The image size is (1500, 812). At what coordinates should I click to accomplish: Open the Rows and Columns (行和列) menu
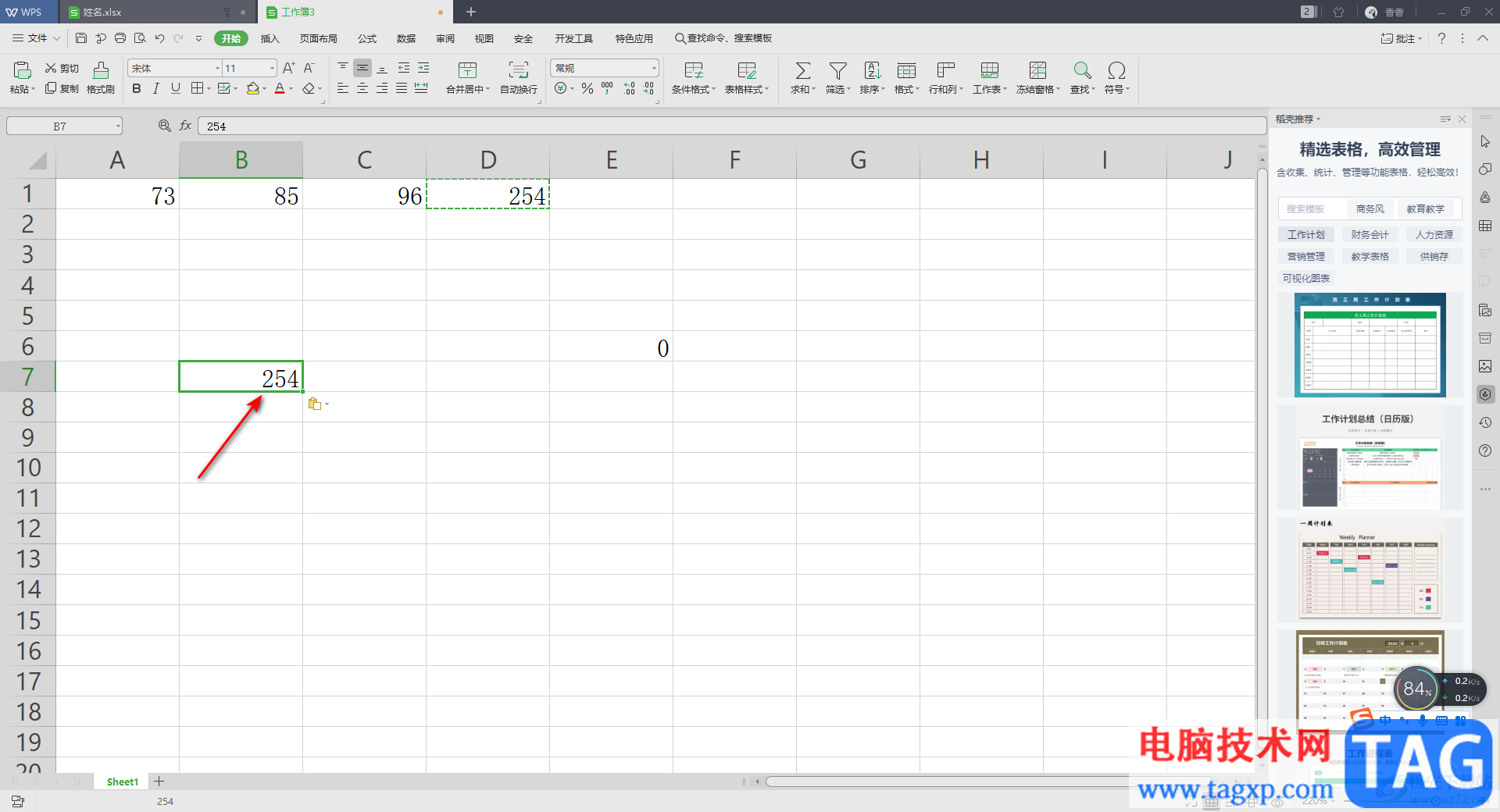point(945,78)
